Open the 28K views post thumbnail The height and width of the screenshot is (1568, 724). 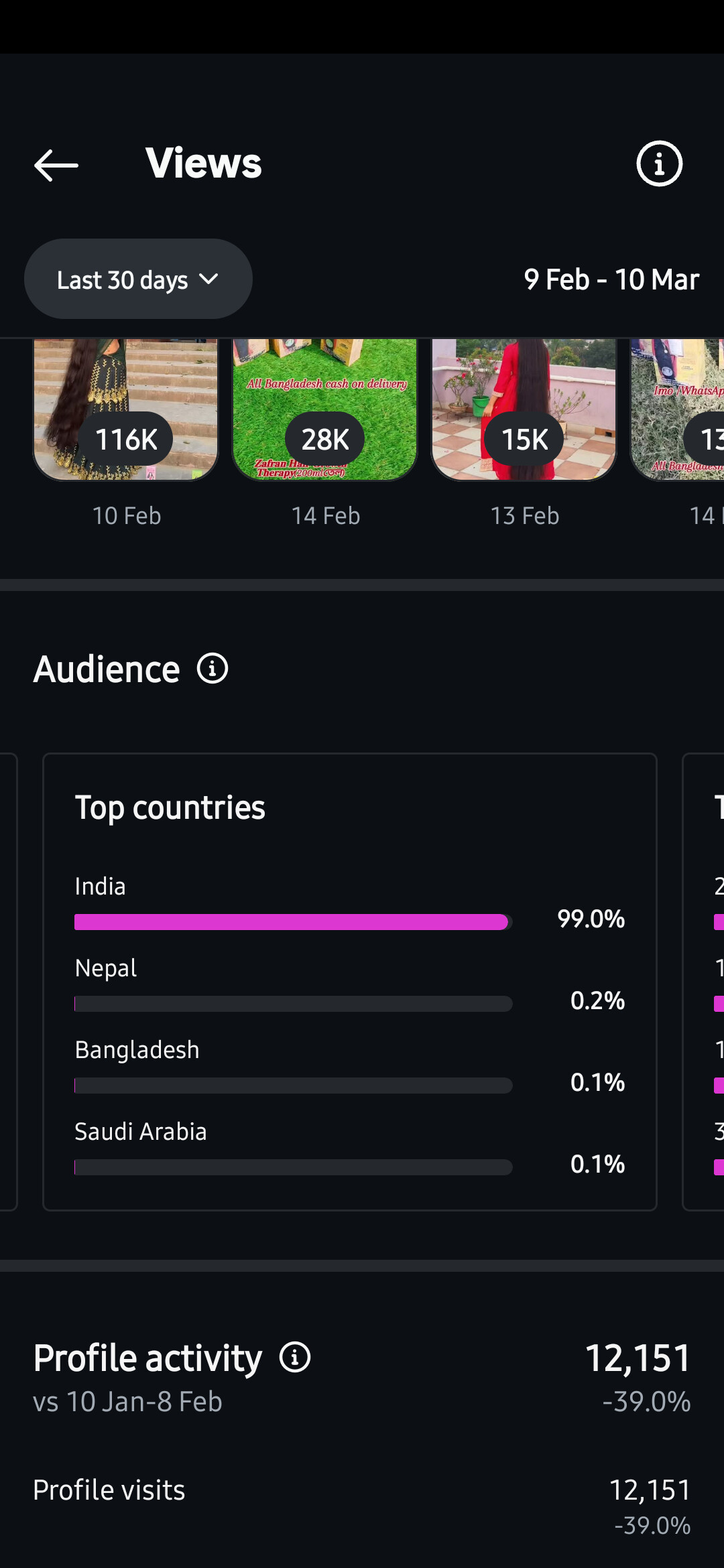325,410
